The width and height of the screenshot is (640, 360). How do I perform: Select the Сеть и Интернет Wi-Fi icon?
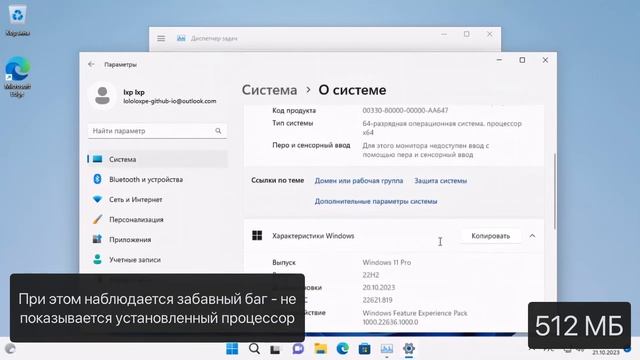click(x=97, y=199)
